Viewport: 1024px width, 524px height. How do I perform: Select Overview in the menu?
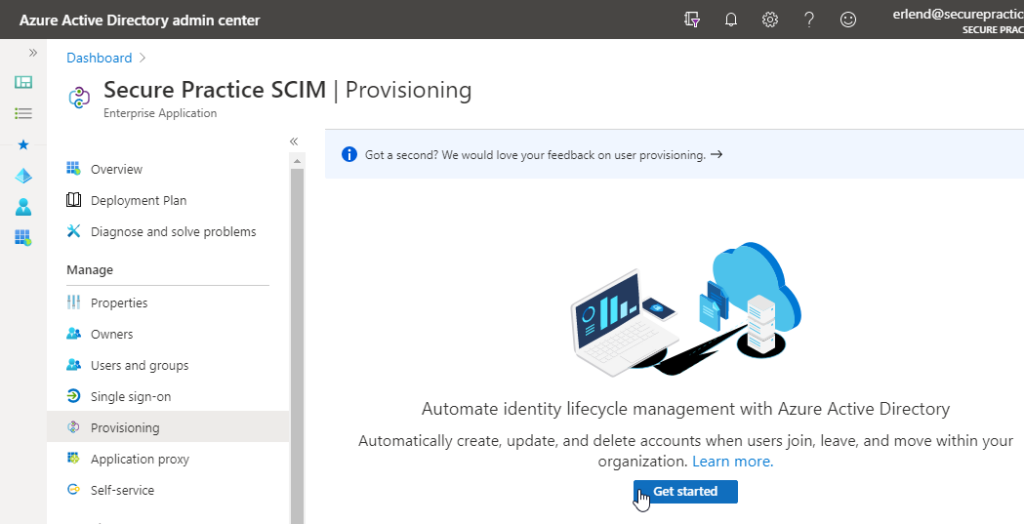pyautogui.click(x=116, y=169)
